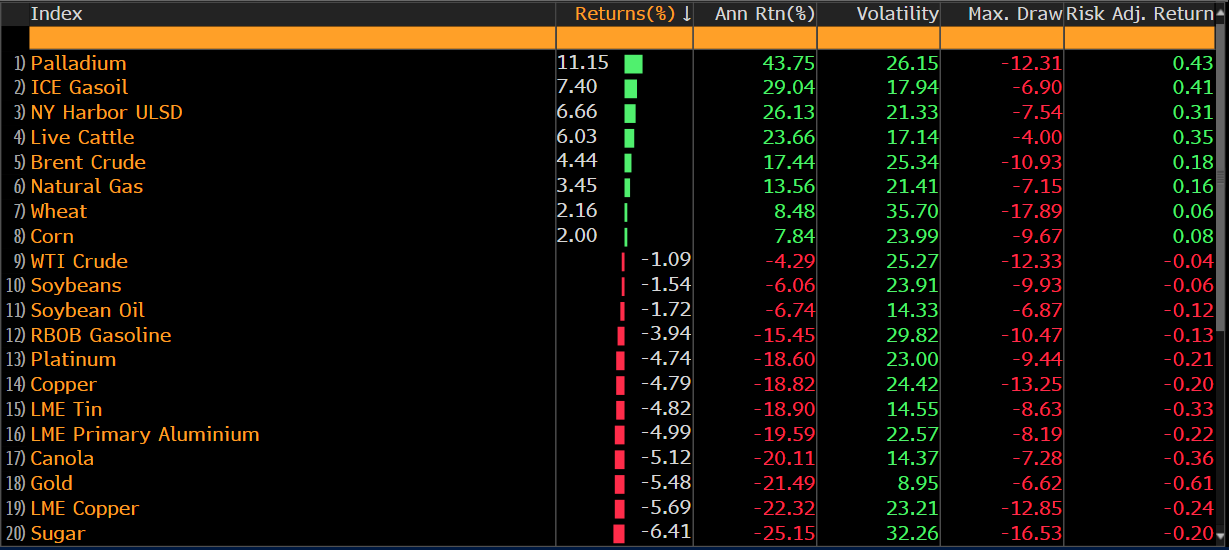Click Platinum's -18.60 annualized return
The width and height of the screenshot is (1229, 550).
[x=785, y=360]
